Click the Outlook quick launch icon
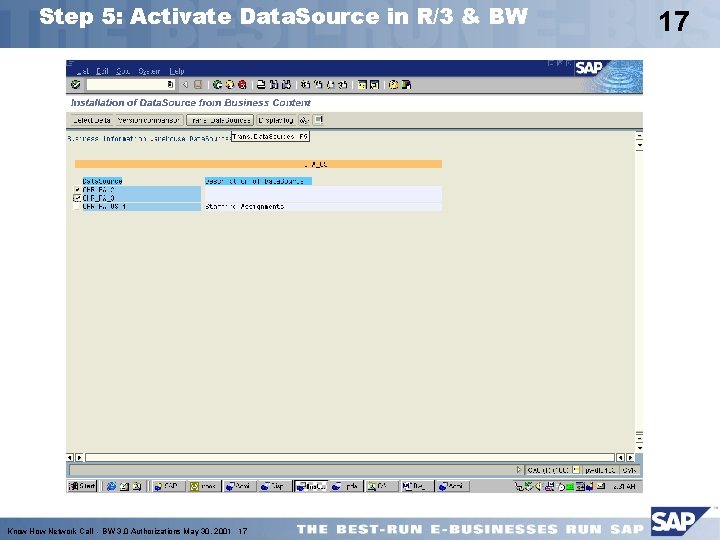The width and height of the screenshot is (720, 540). [124, 486]
